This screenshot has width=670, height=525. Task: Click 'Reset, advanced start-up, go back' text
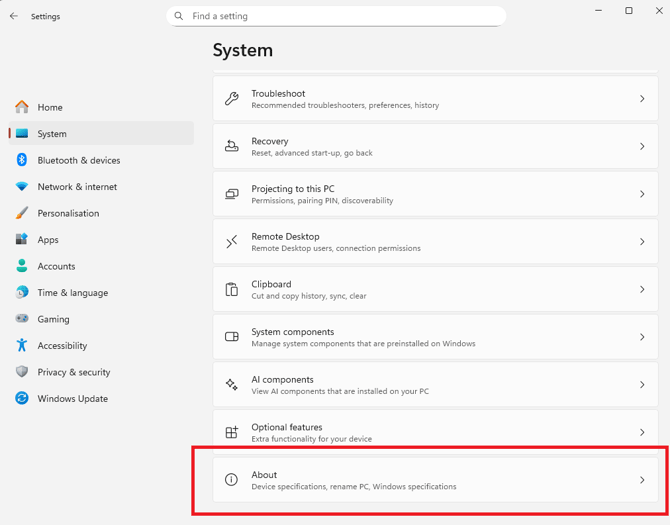(x=312, y=153)
